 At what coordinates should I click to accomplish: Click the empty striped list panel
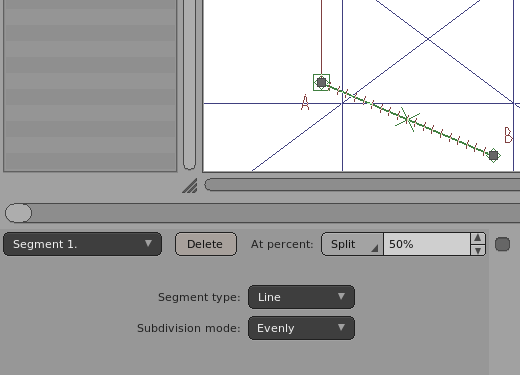pyautogui.click(x=90, y=85)
